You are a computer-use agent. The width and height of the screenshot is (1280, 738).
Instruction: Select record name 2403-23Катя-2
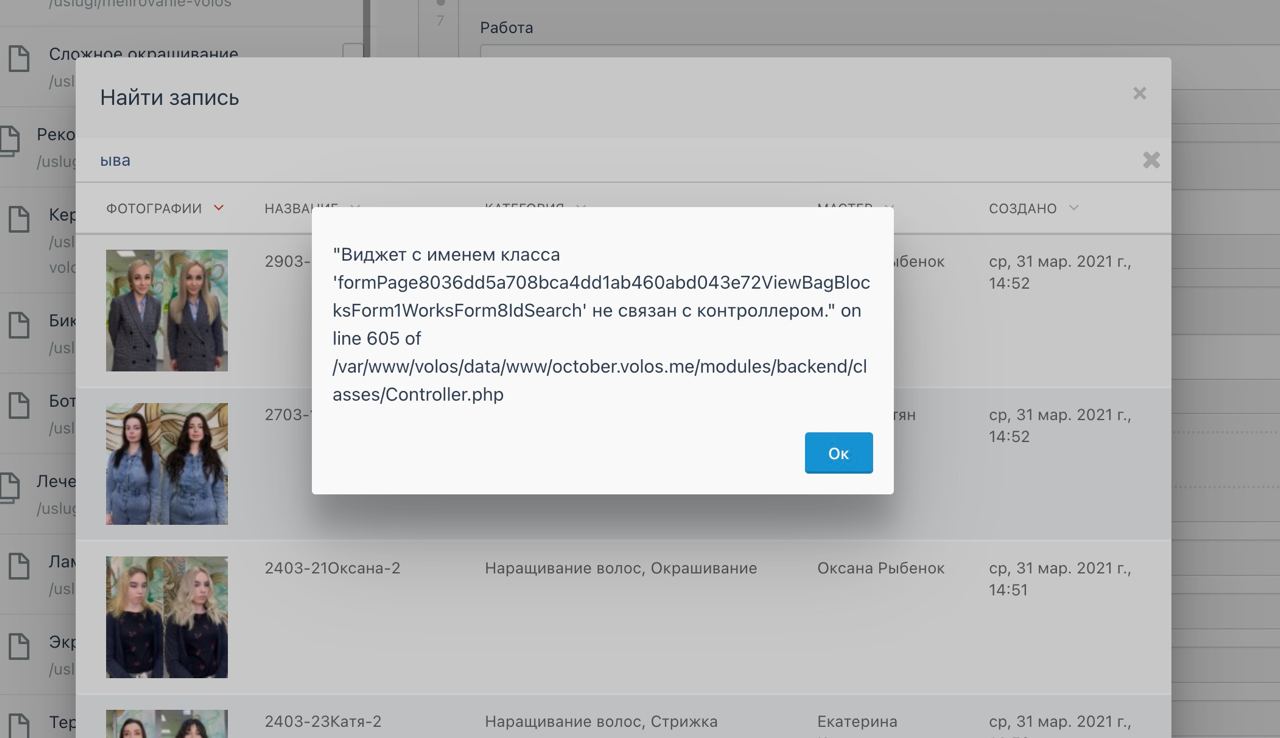click(x=323, y=721)
